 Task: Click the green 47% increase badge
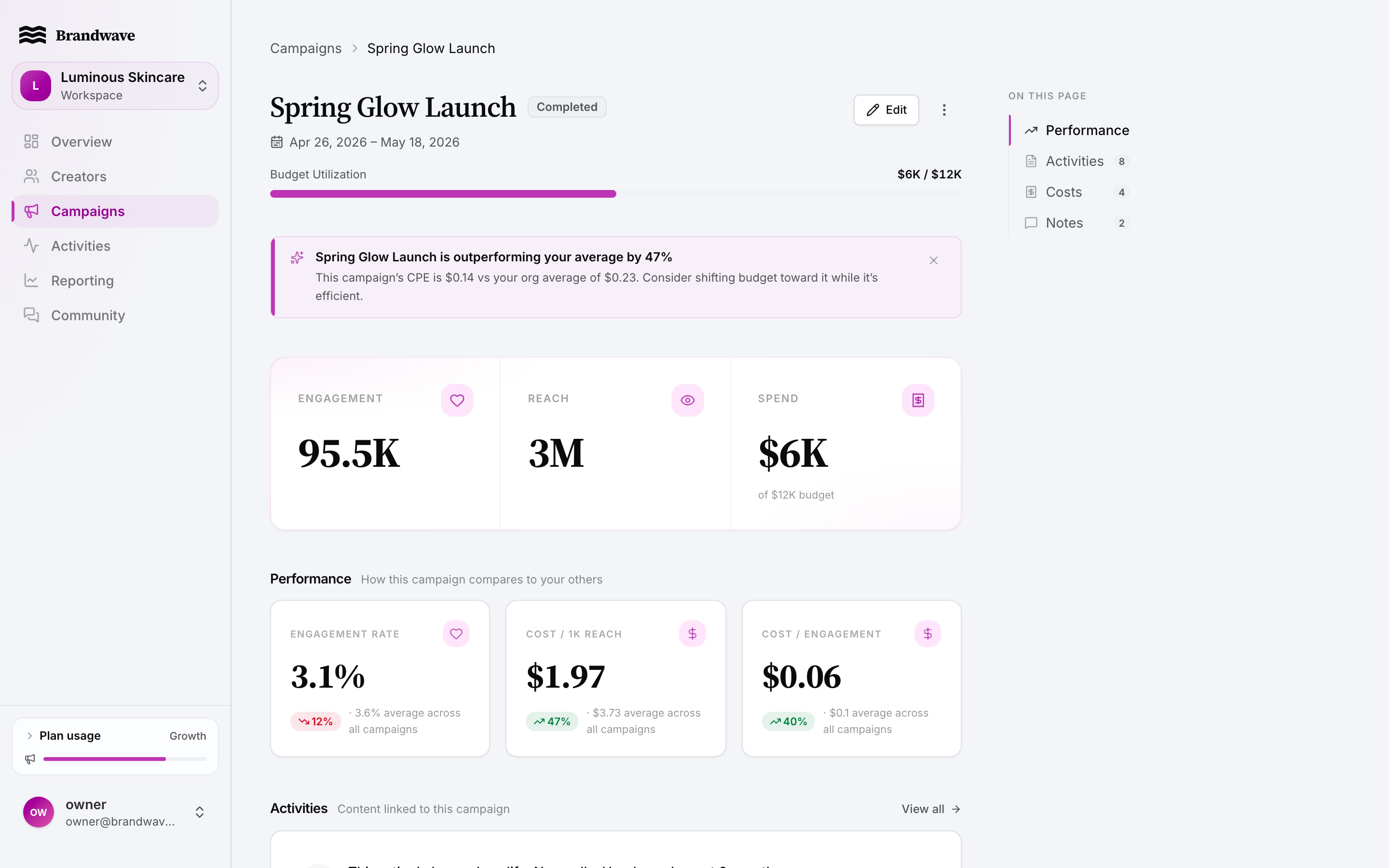click(552, 721)
